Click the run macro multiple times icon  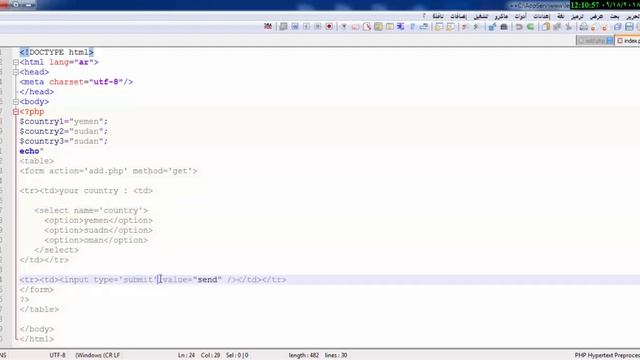click(x=295, y=27)
